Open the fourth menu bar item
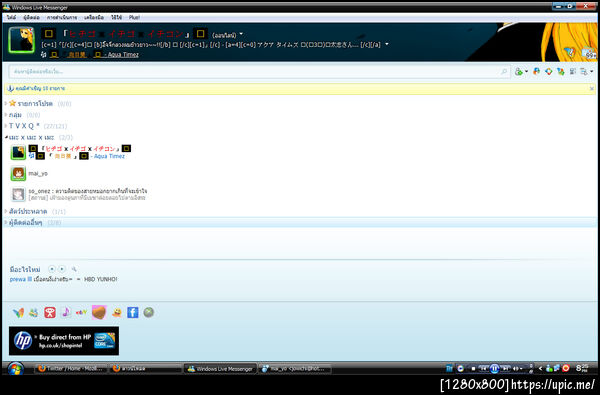 coord(94,17)
